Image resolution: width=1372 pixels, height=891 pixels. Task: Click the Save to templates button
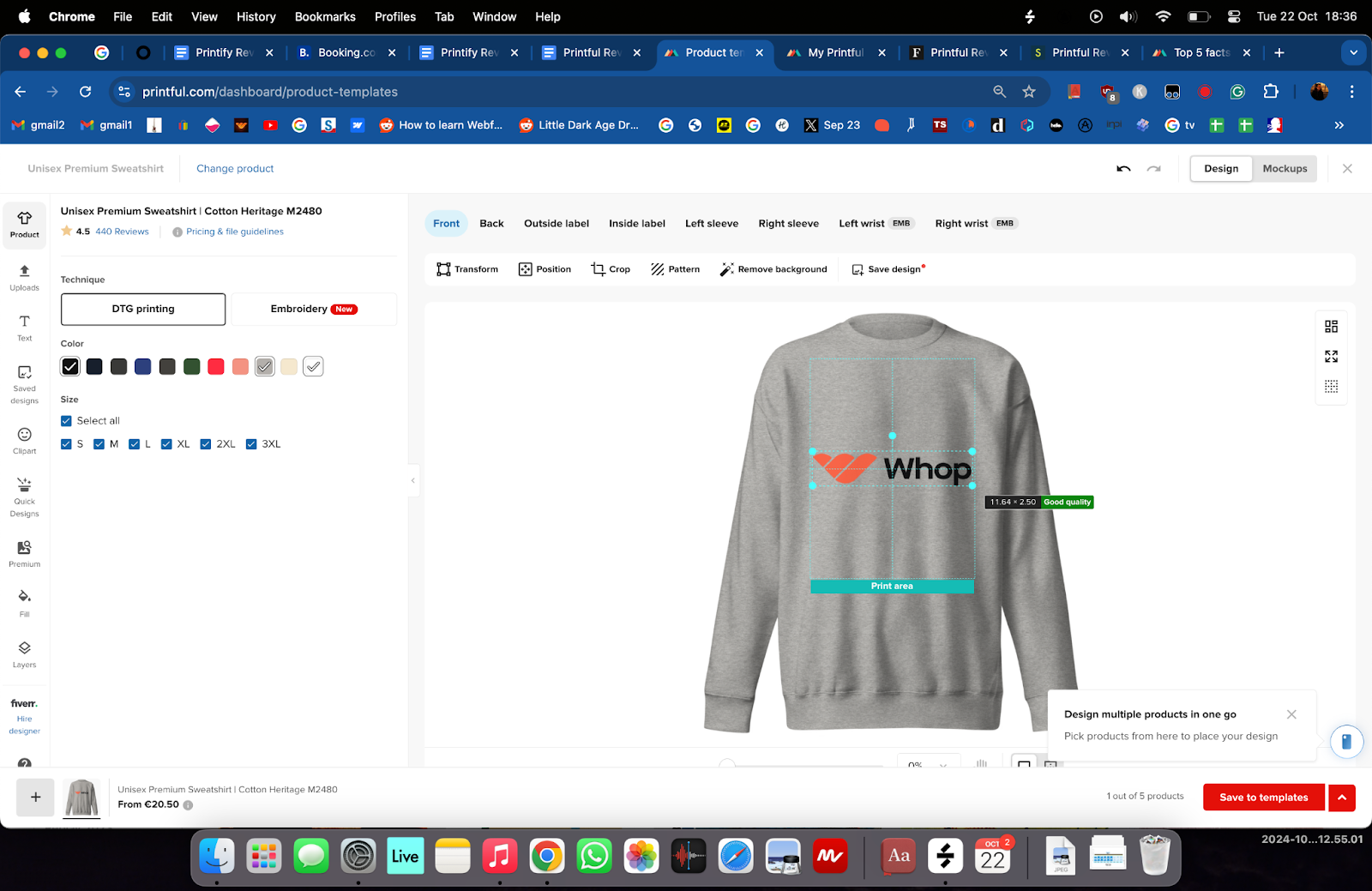1262,797
